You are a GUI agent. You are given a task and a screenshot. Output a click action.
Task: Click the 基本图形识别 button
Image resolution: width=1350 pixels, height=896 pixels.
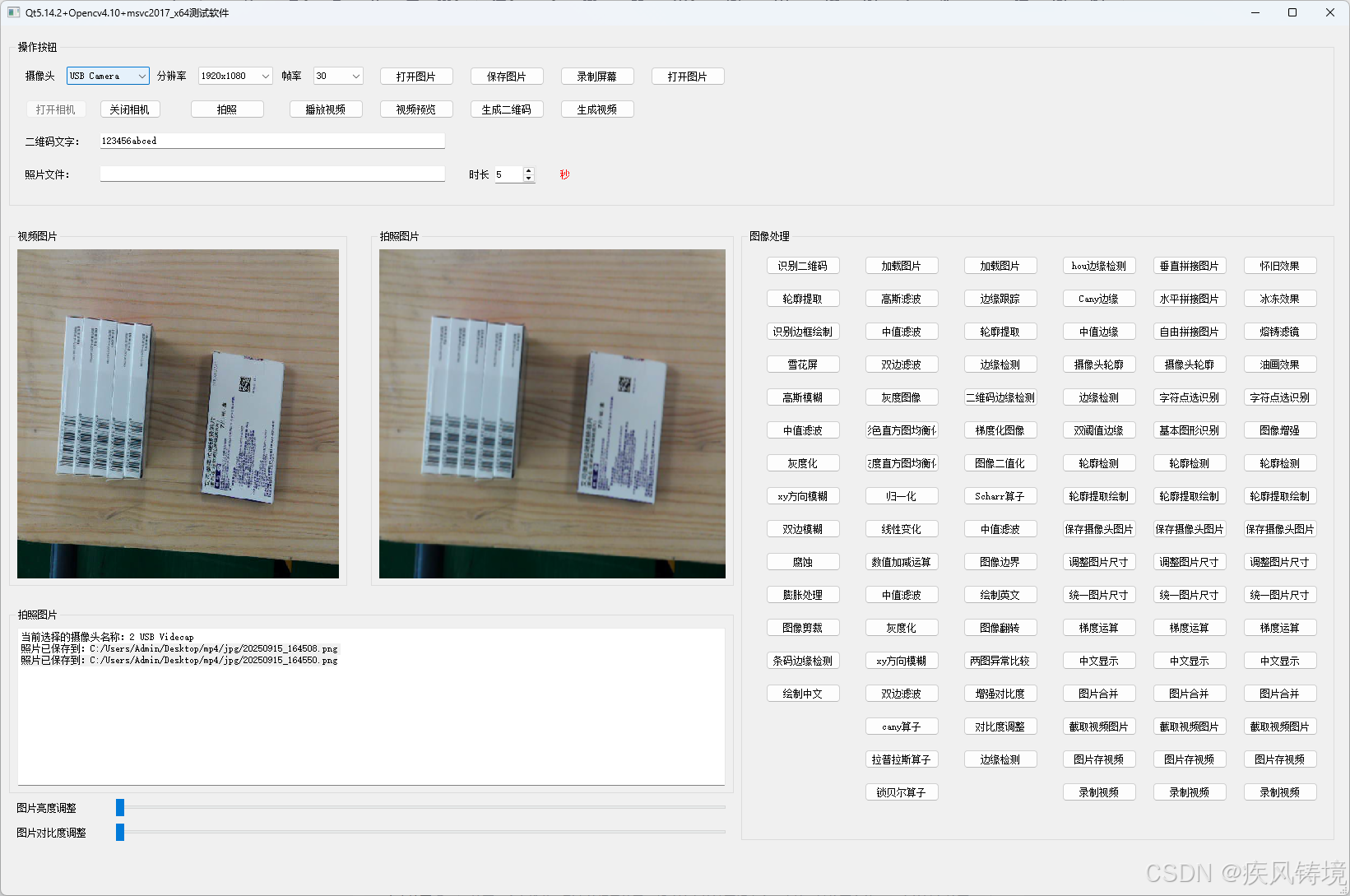[1190, 430]
